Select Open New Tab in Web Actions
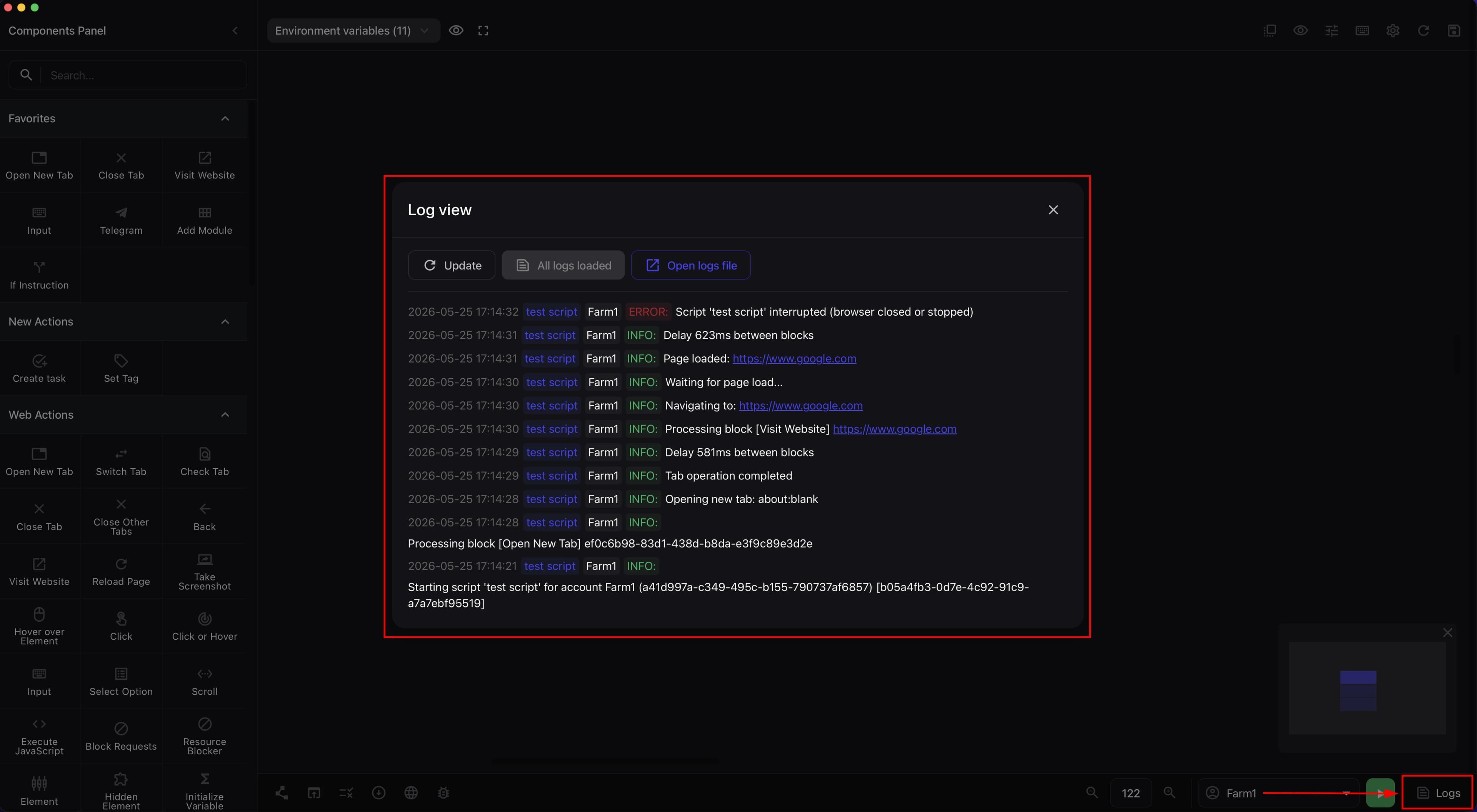Viewport: 1477px width, 812px height. (40, 462)
